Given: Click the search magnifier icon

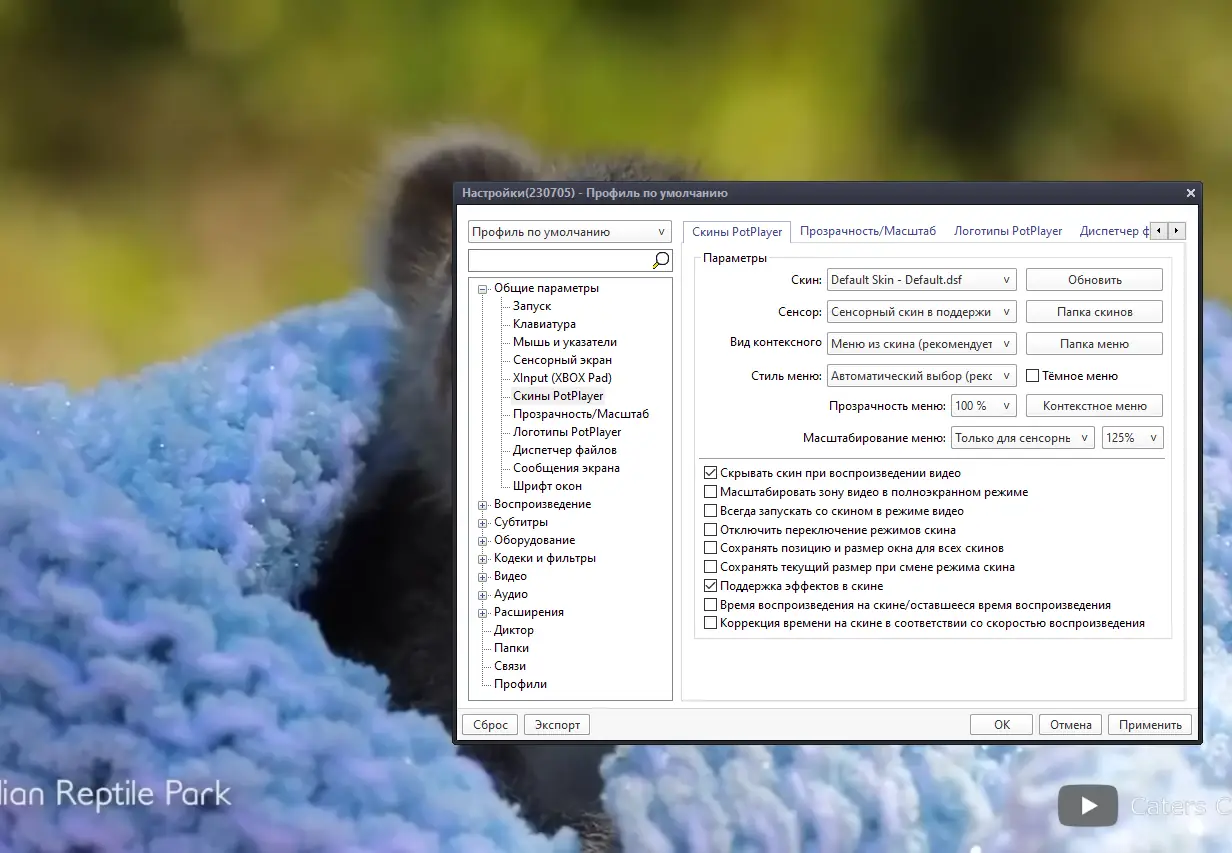Looking at the screenshot, I should (659, 259).
